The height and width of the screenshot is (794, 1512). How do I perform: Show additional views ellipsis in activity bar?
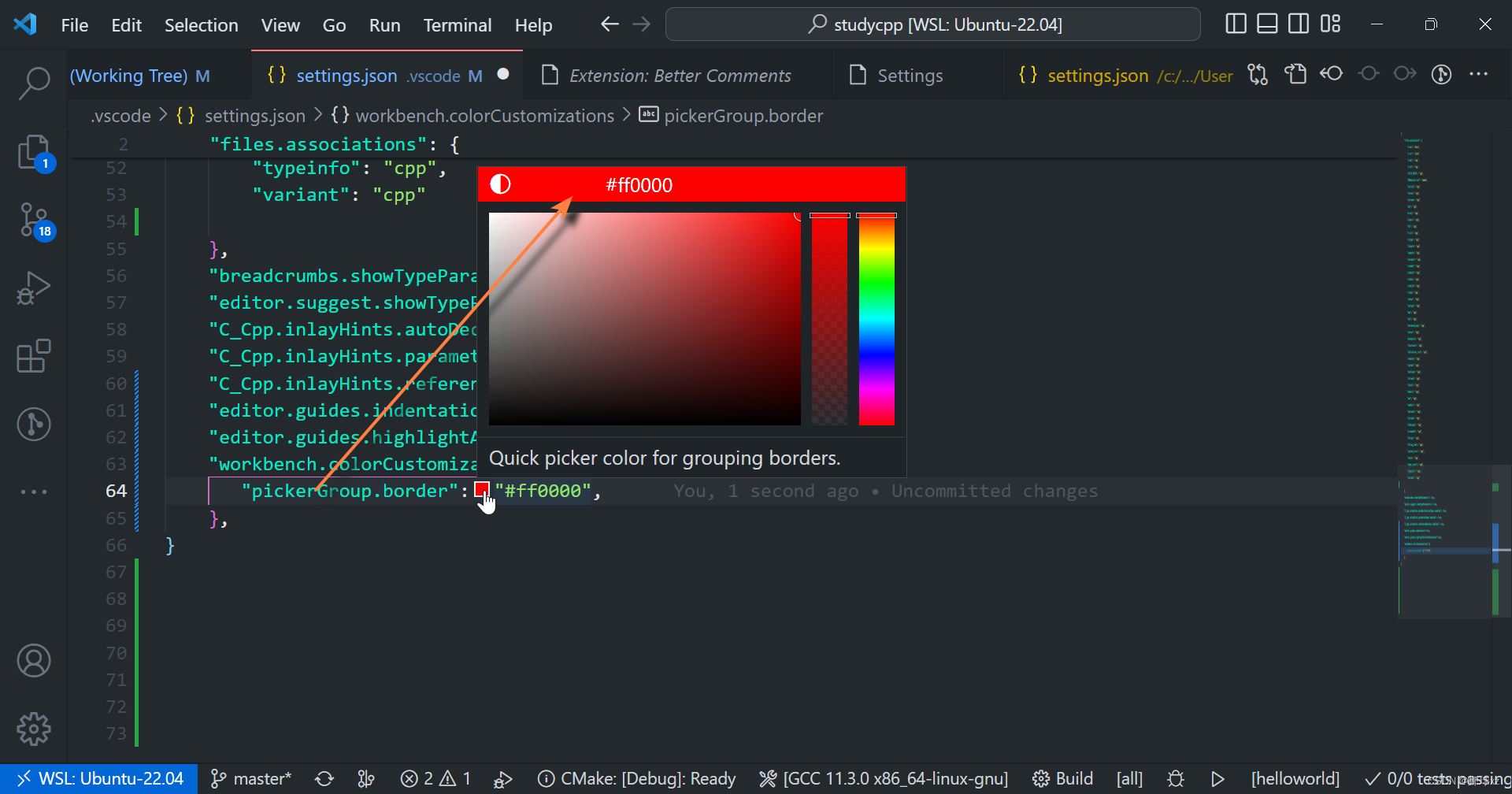tap(34, 492)
